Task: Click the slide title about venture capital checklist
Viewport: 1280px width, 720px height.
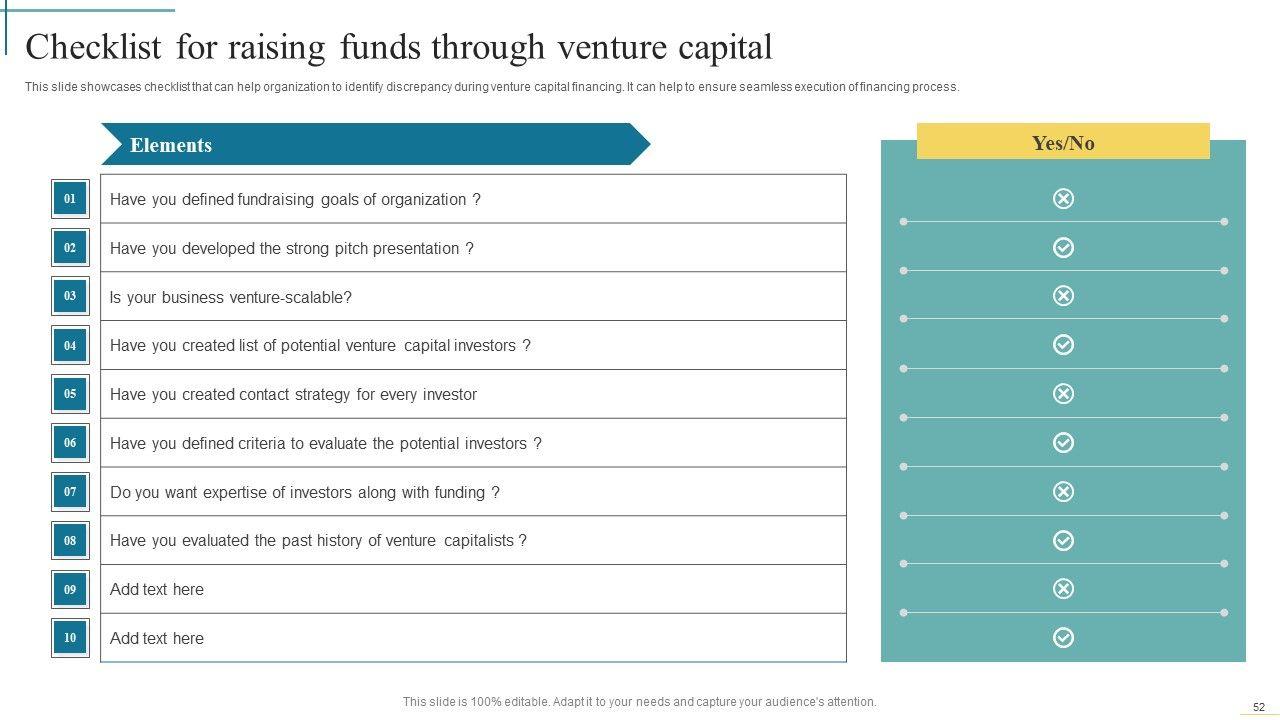Action: (x=398, y=47)
